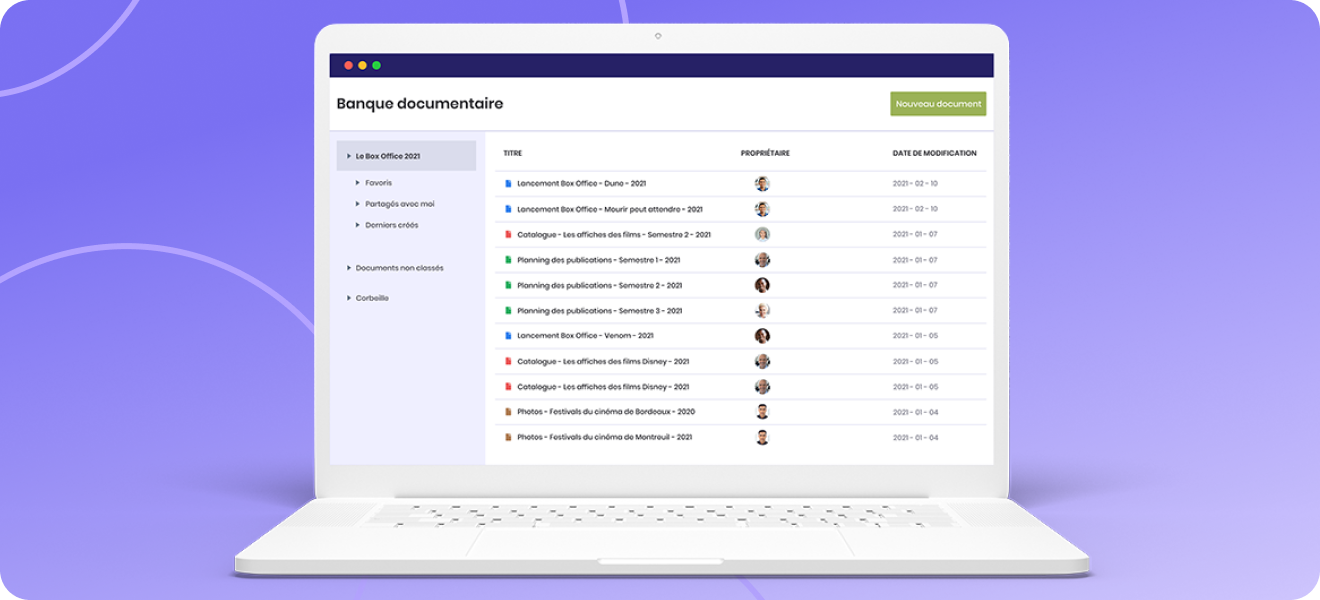Image resolution: width=1320 pixels, height=600 pixels.
Task: Expand the Documents non classés arrow
Action: click(x=348, y=268)
